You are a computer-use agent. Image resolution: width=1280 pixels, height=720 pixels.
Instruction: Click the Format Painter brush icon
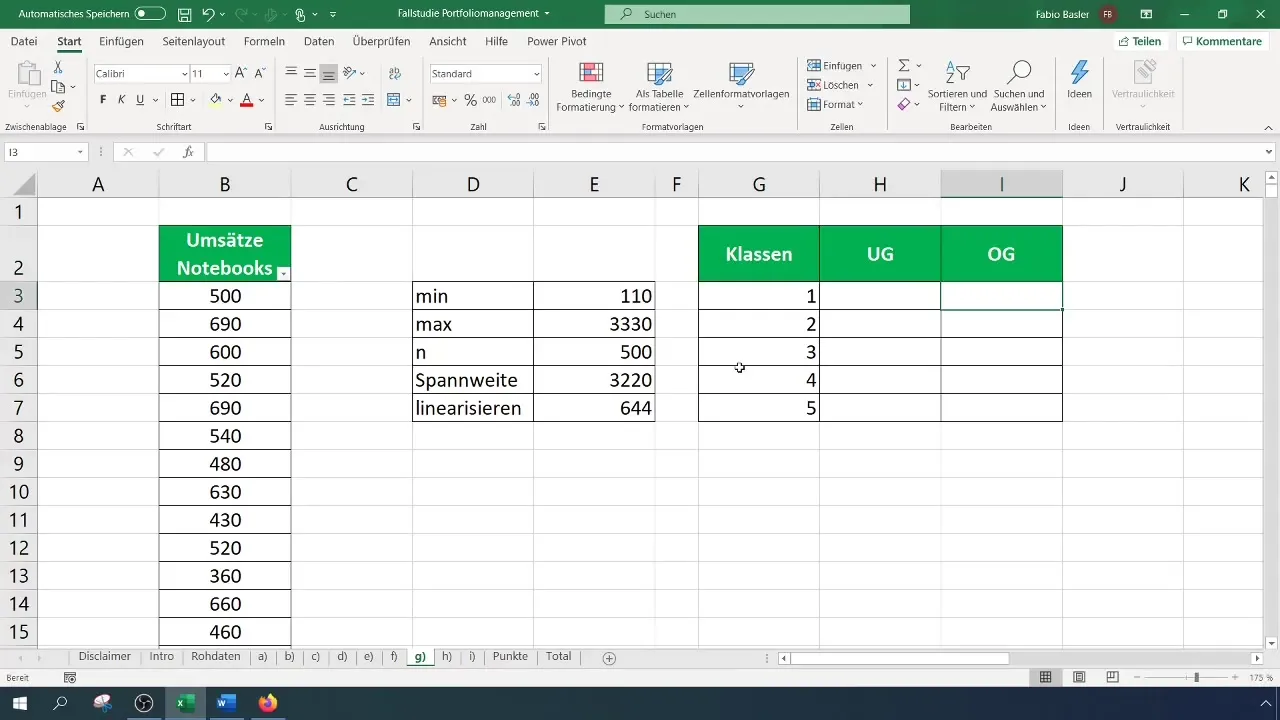[x=58, y=106]
